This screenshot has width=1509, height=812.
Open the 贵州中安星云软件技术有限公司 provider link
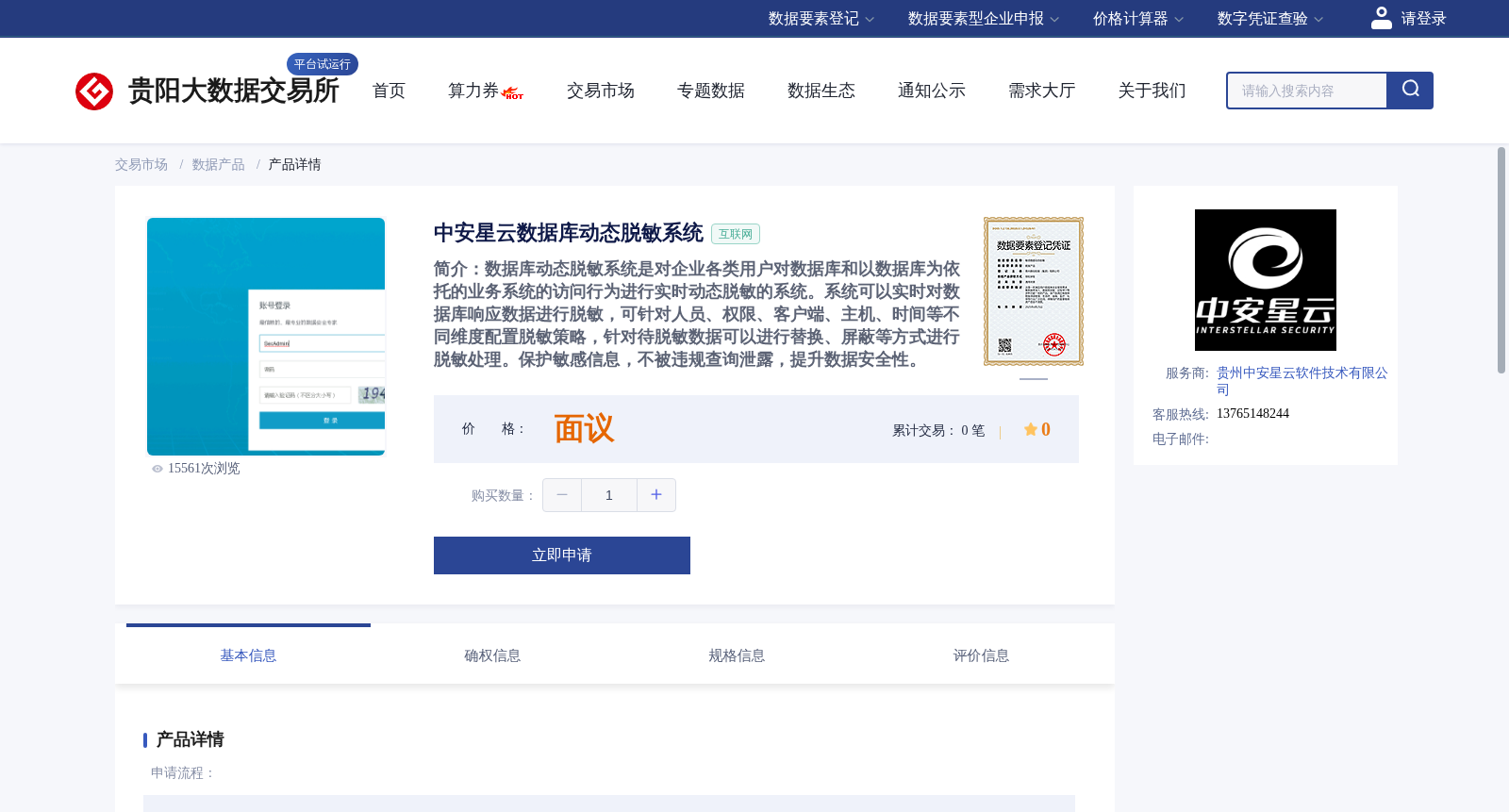pos(1302,381)
